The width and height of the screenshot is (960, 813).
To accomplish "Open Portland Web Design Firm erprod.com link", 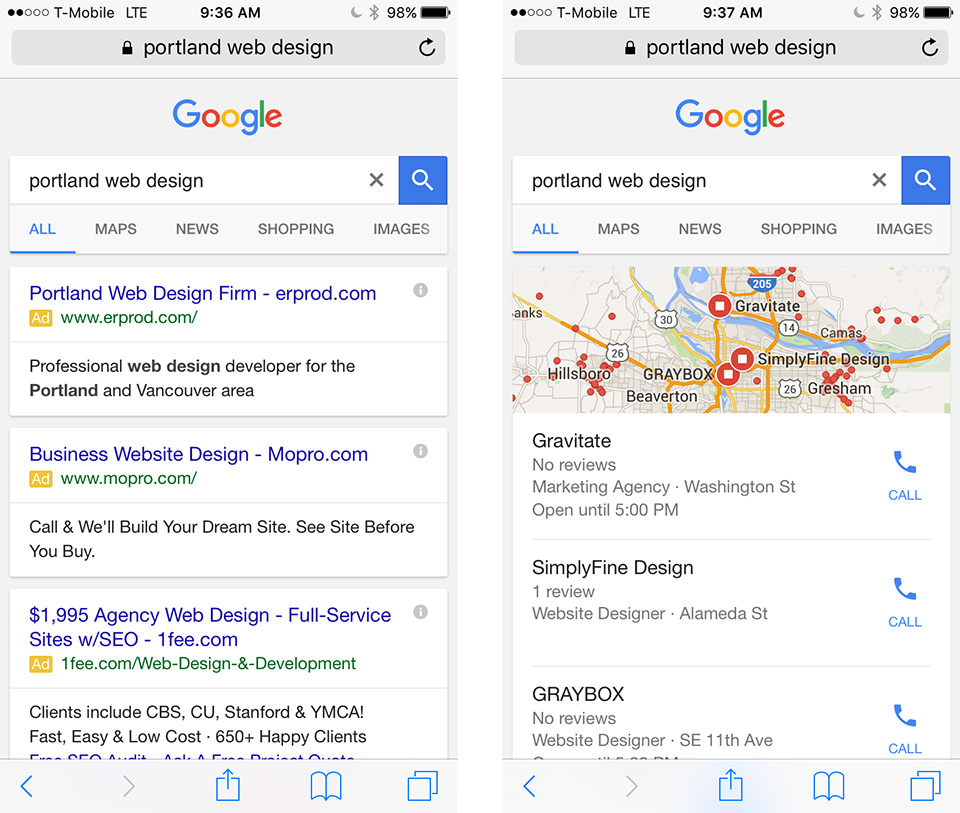I will point(203,293).
